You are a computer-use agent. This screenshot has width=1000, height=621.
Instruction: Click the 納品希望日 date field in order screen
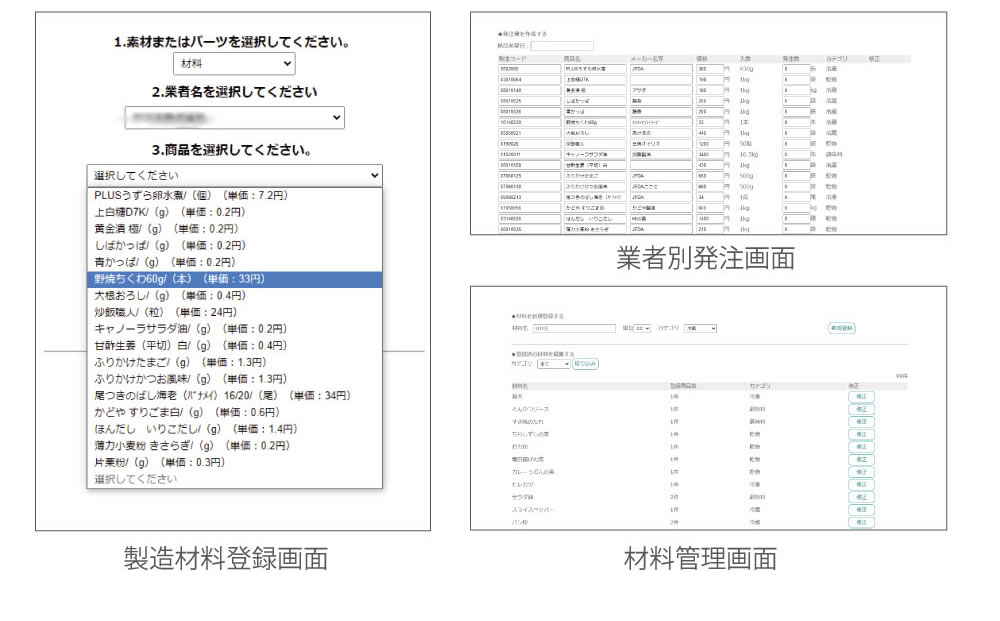coord(561,46)
